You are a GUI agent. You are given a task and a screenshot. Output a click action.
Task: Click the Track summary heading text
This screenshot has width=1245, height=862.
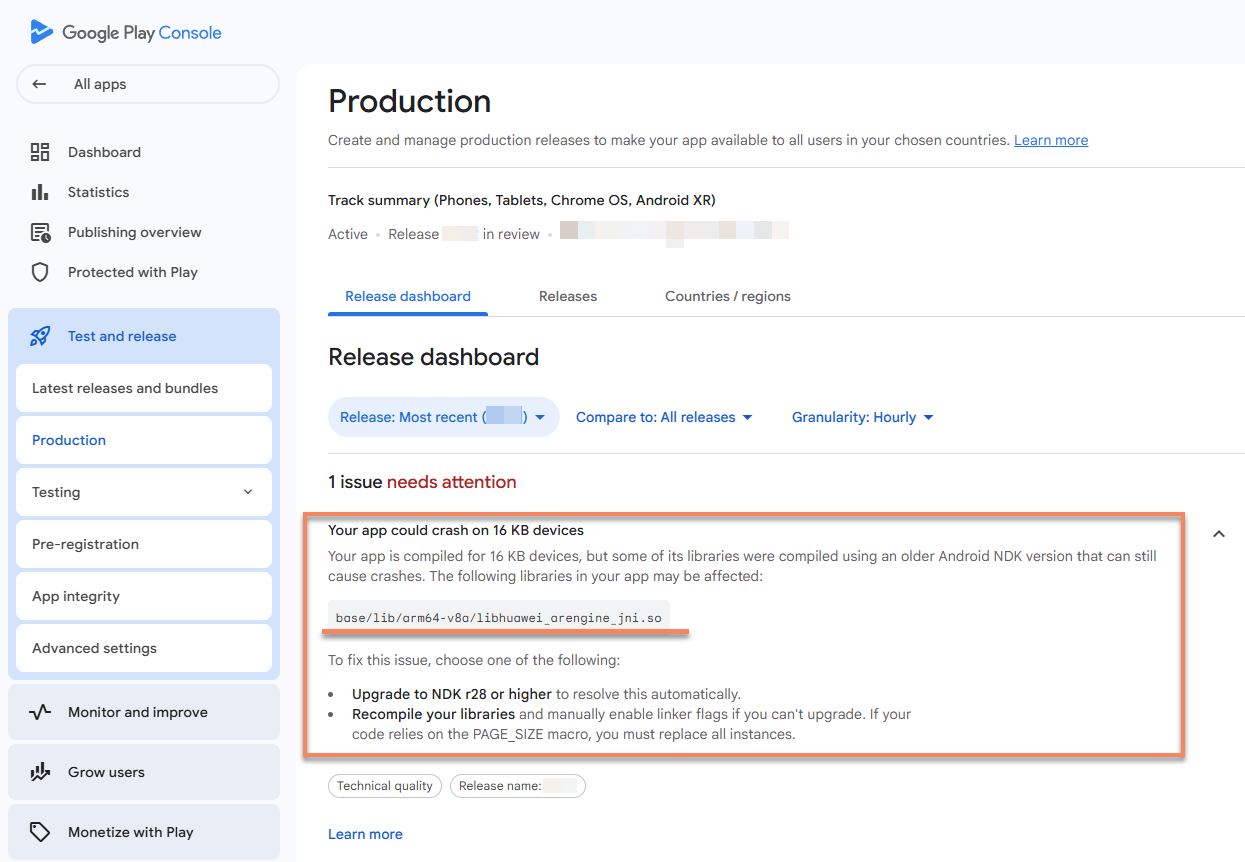click(x=522, y=200)
